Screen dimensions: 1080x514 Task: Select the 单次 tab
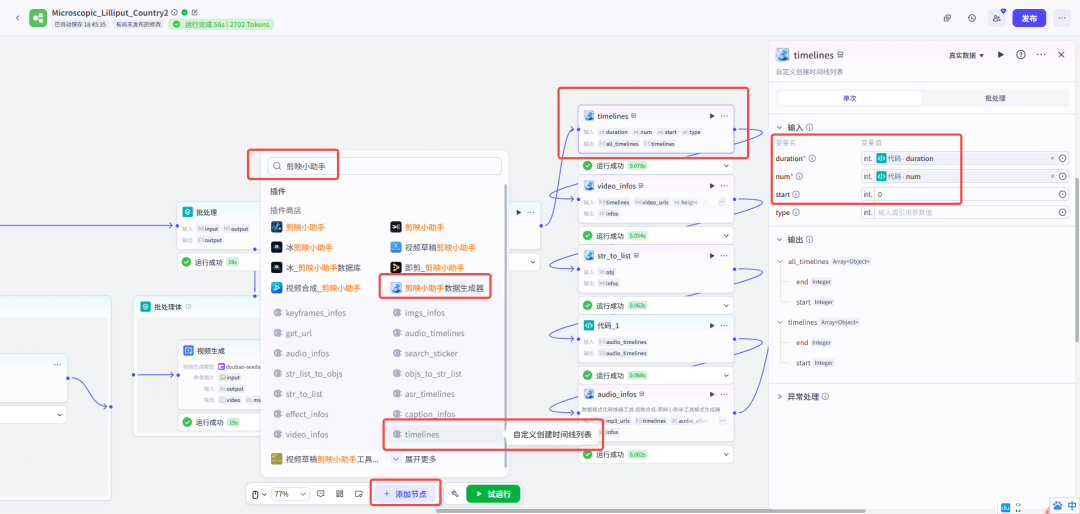tap(851, 99)
